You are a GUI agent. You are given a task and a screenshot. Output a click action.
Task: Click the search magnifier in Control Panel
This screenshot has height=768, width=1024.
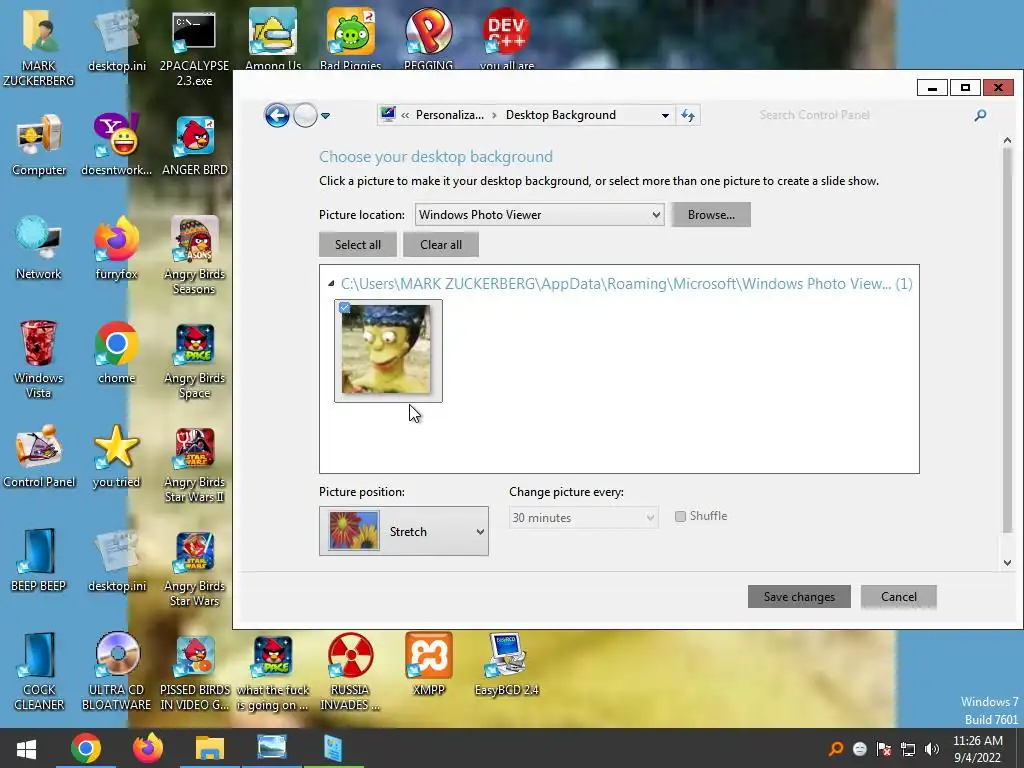pyautogui.click(x=980, y=116)
